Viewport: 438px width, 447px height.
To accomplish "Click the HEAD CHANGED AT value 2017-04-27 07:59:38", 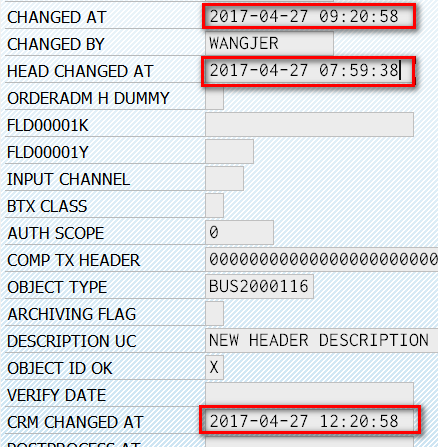I will coord(309,71).
